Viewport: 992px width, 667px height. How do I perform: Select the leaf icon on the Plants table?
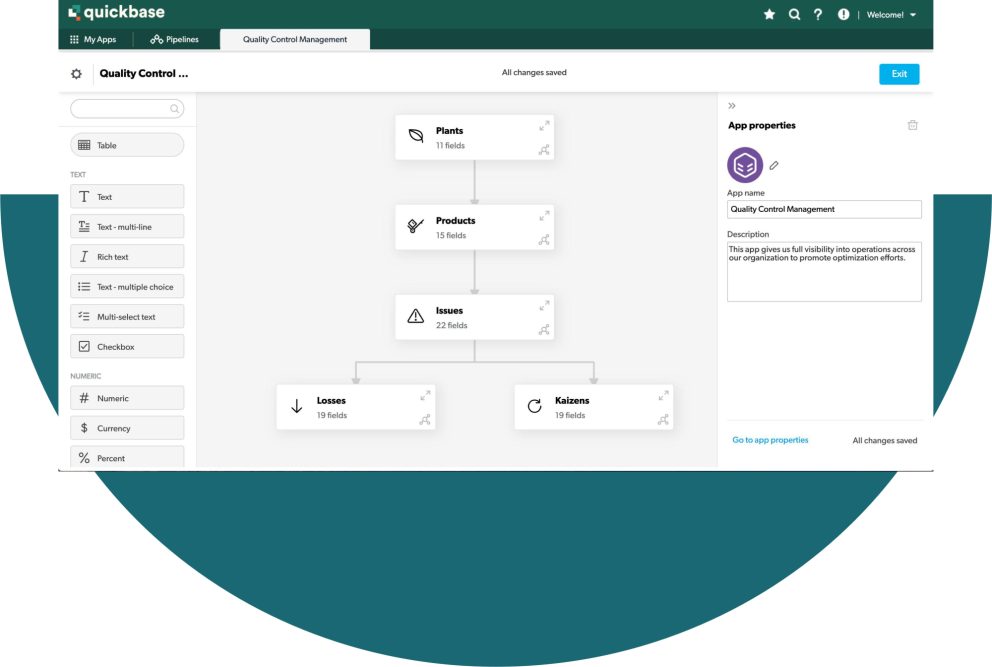[414, 135]
